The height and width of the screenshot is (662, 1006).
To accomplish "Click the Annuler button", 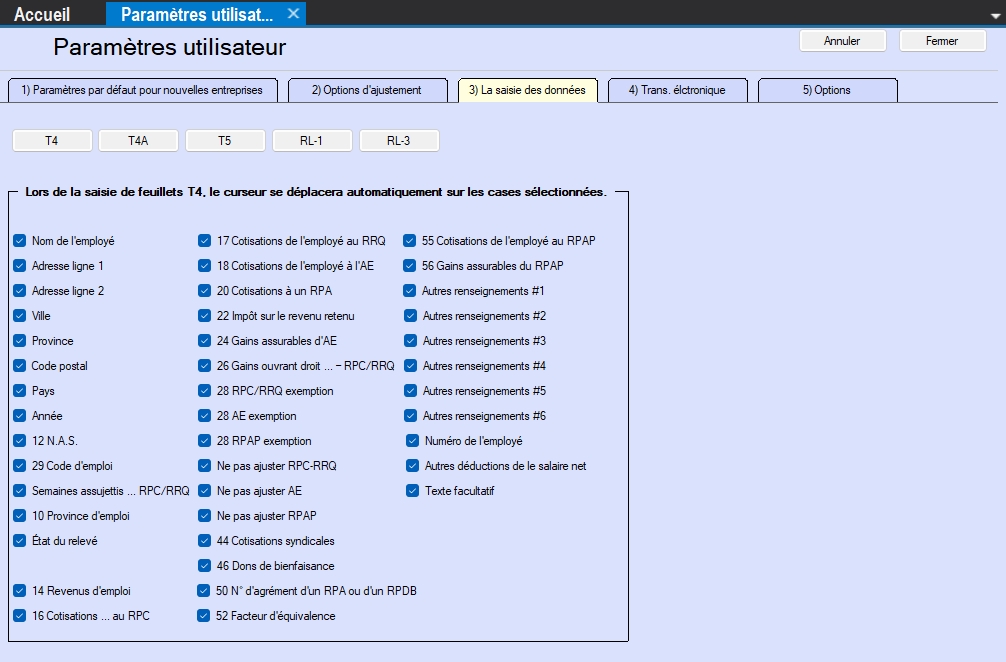I will 842,41.
